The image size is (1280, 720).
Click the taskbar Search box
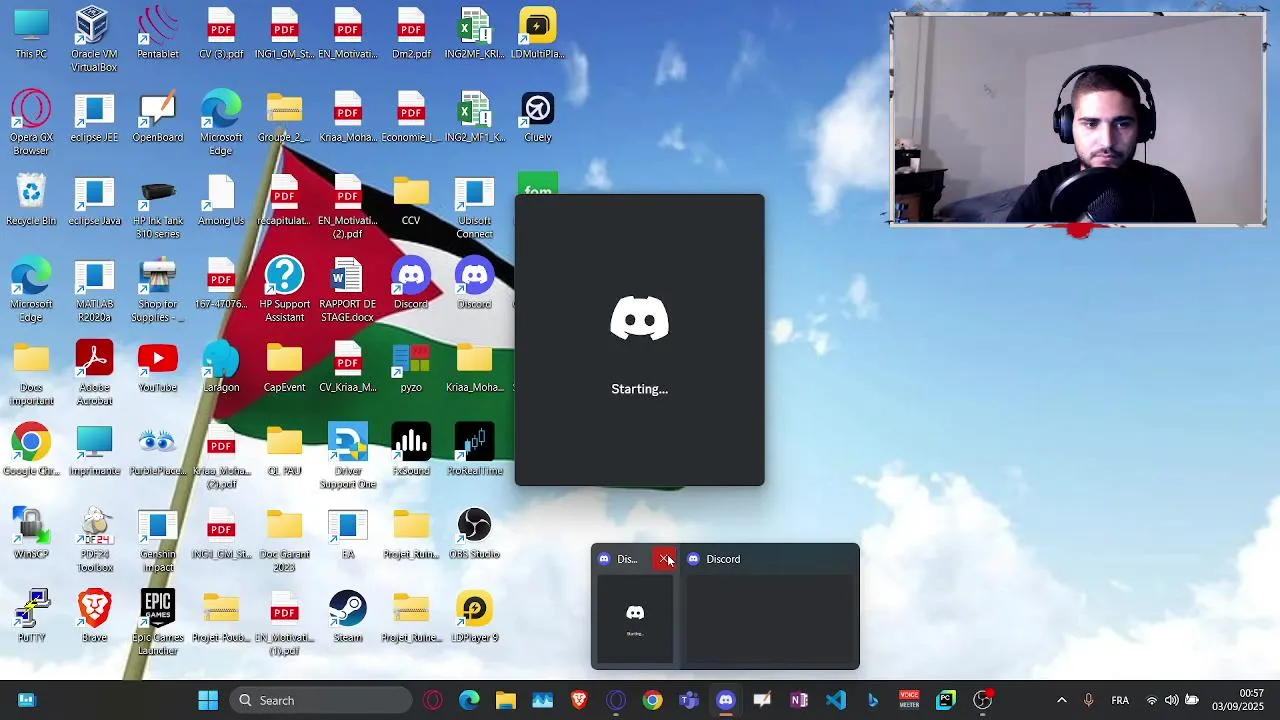tap(322, 700)
